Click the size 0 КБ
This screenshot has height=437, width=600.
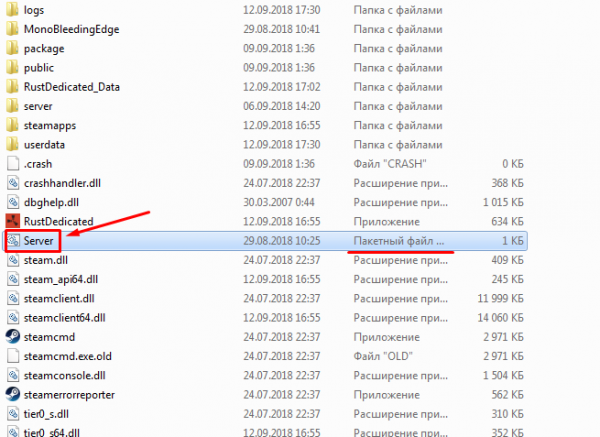[513, 164]
